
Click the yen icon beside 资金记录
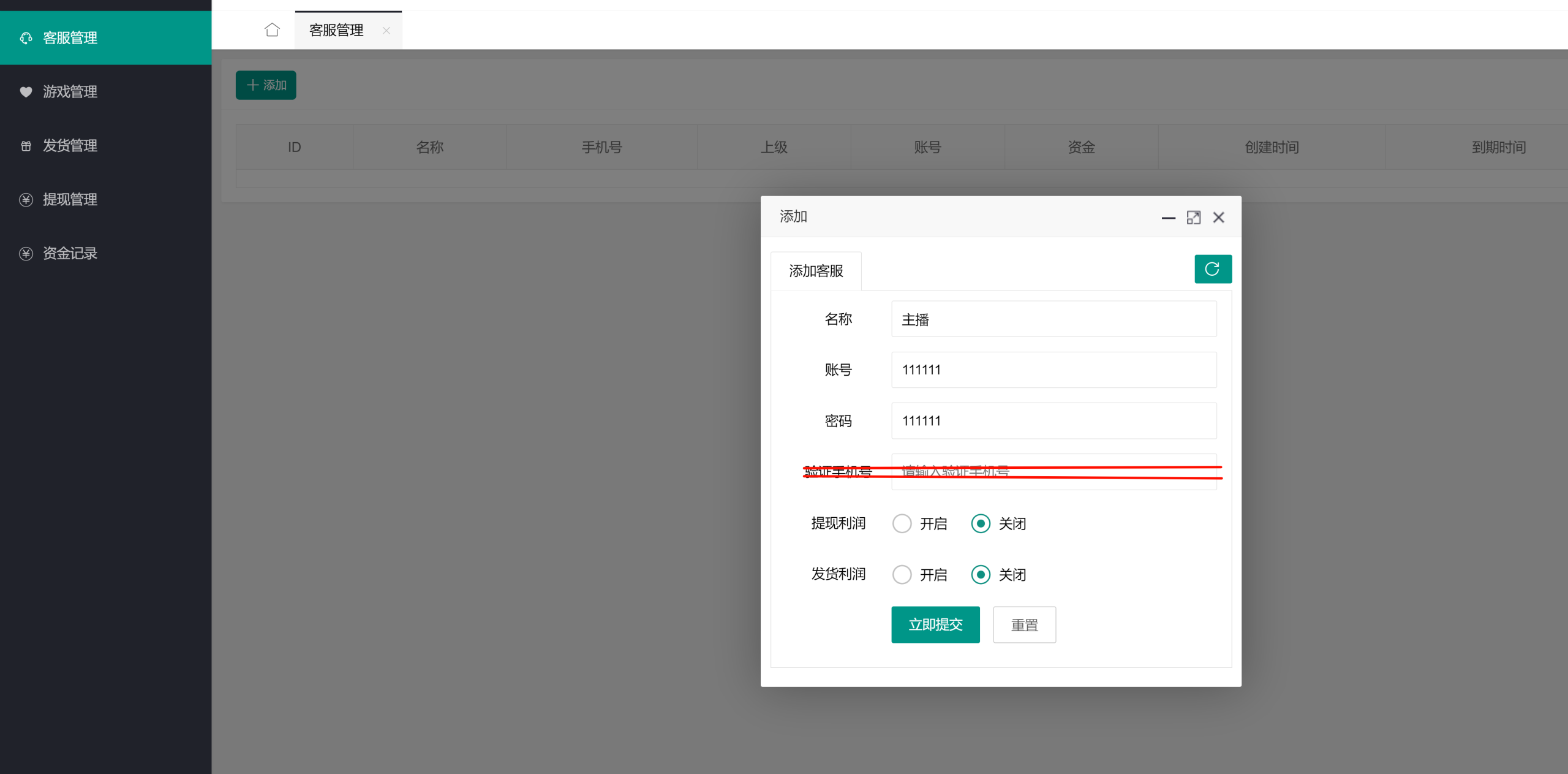(26, 254)
